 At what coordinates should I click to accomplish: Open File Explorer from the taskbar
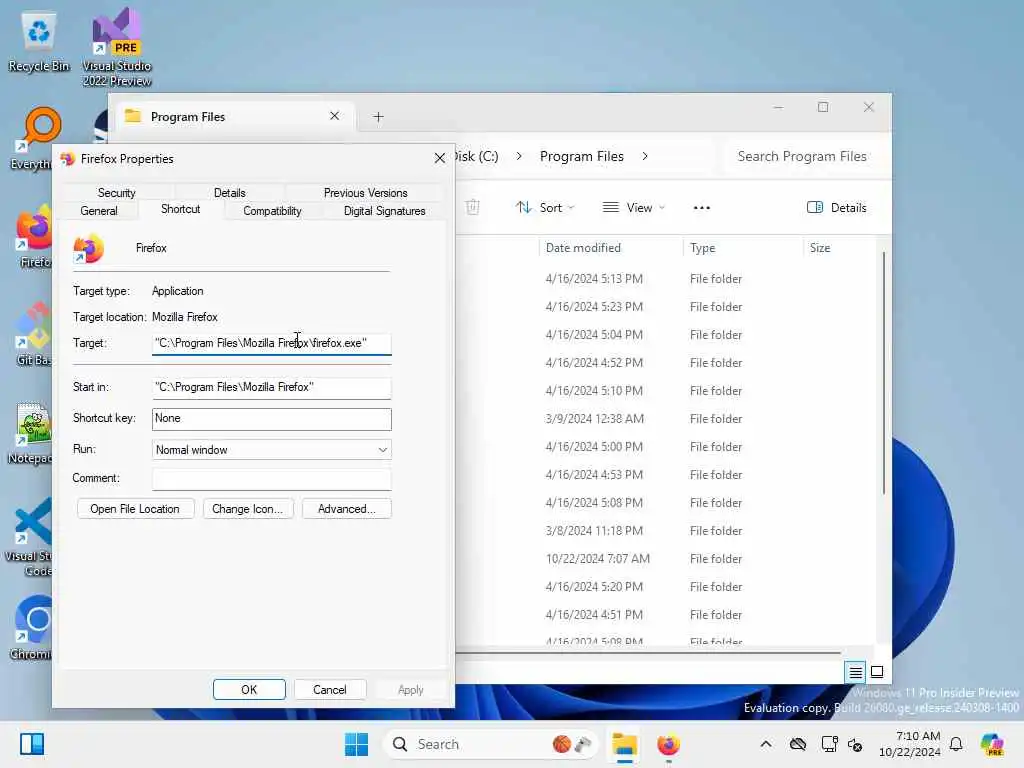pos(624,744)
